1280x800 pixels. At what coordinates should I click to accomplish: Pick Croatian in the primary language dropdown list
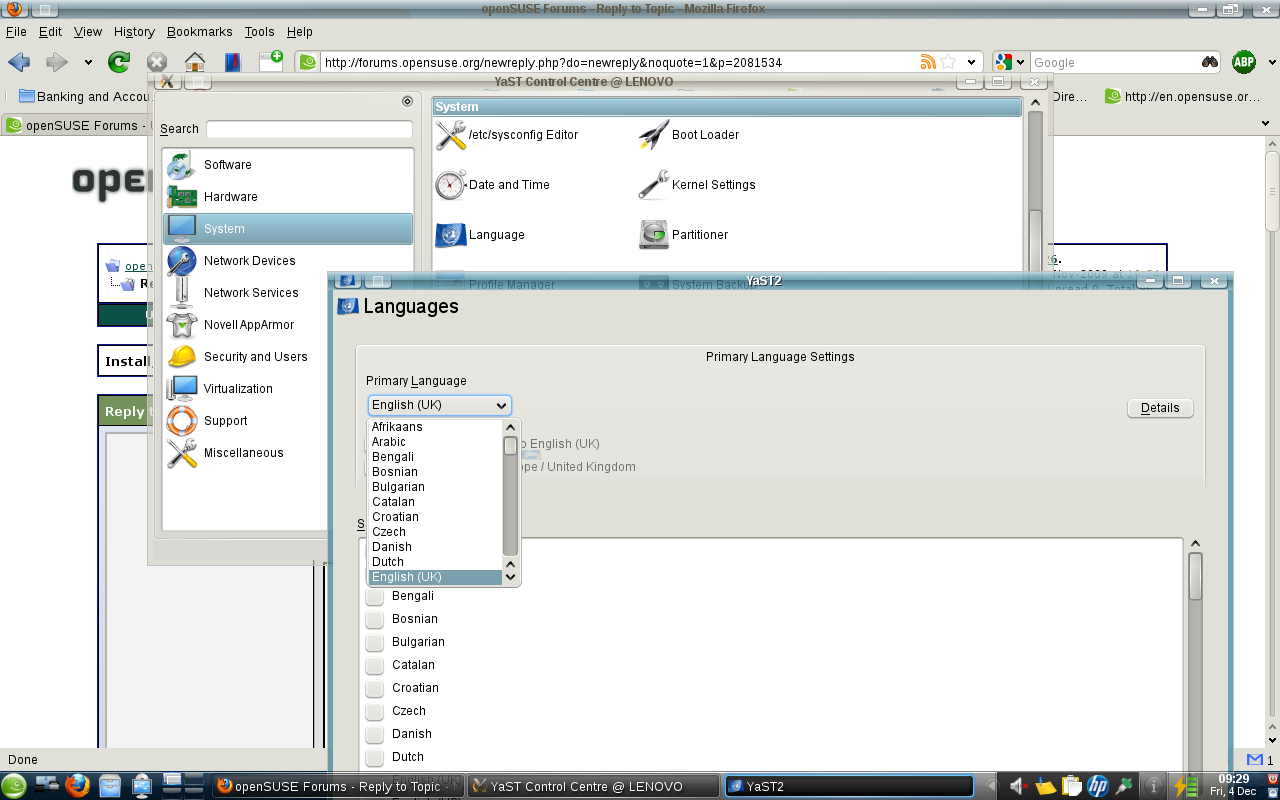[x=435, y=517]
